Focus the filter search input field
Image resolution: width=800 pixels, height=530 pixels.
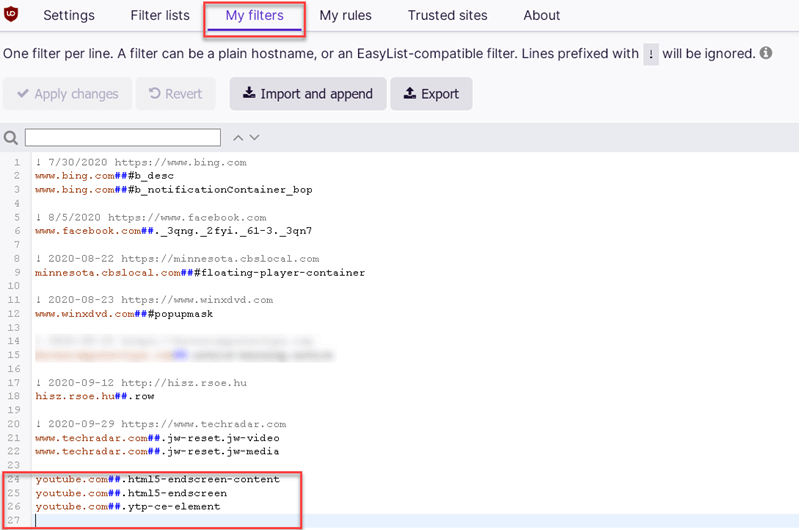[x=123, y=137]
